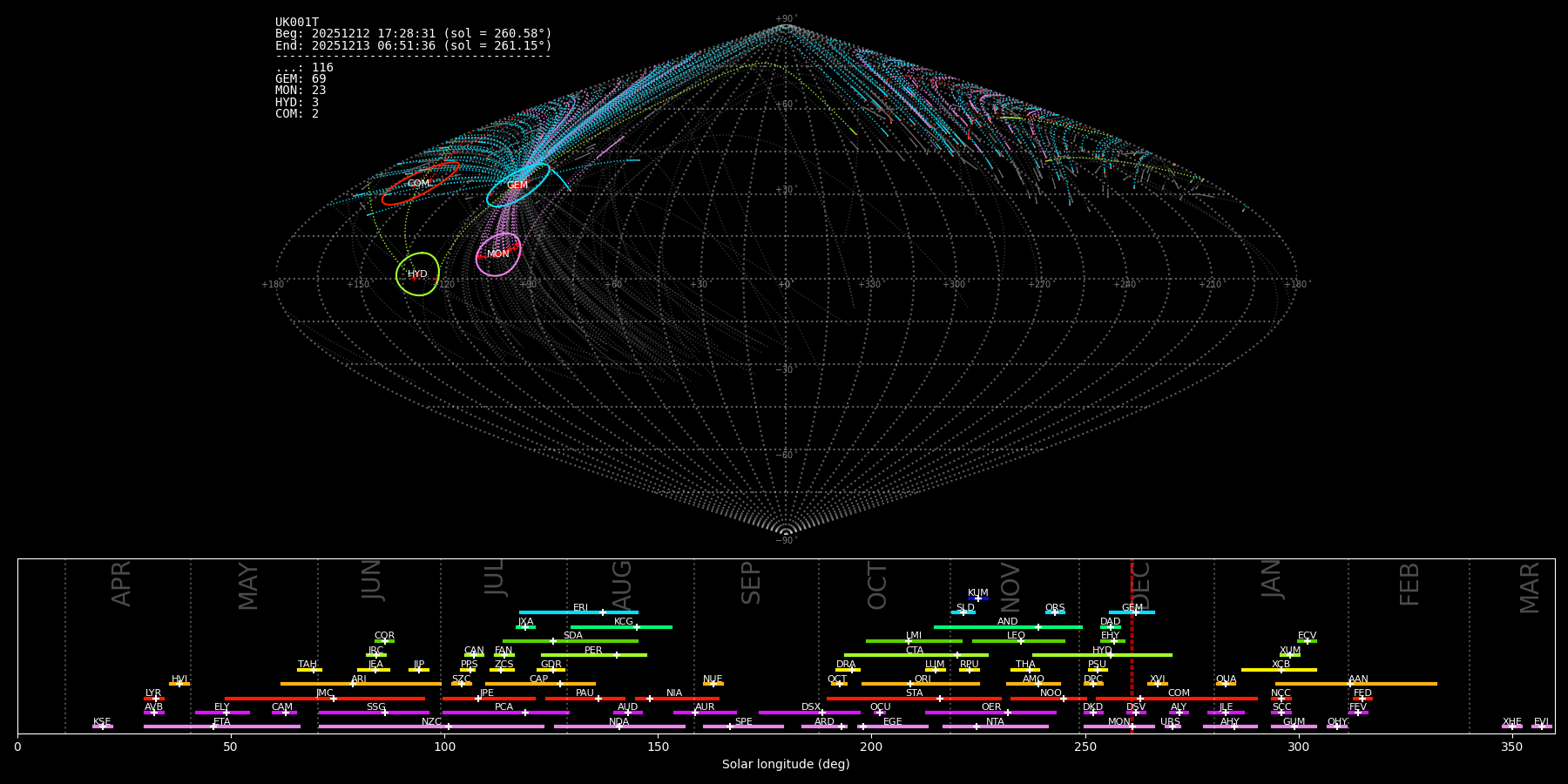Click the 200 tick label on longitude axis
The height and width of the screenshot is (784, 1568).
click(x=871, y=747)
